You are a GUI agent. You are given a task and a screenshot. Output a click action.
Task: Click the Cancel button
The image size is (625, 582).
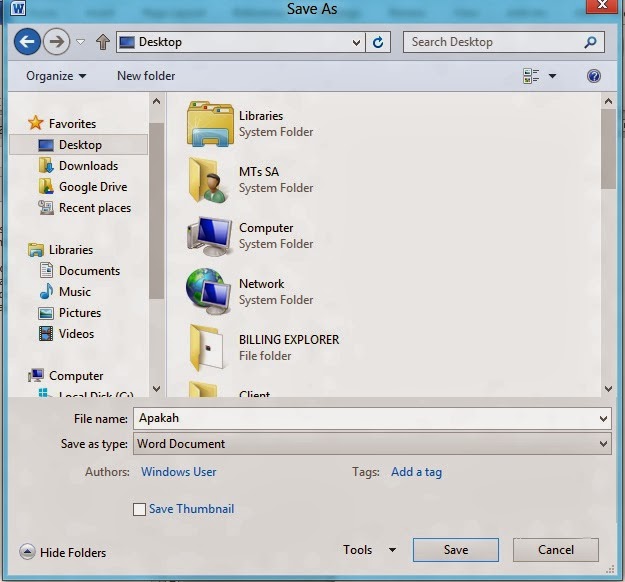coord(556,550)
